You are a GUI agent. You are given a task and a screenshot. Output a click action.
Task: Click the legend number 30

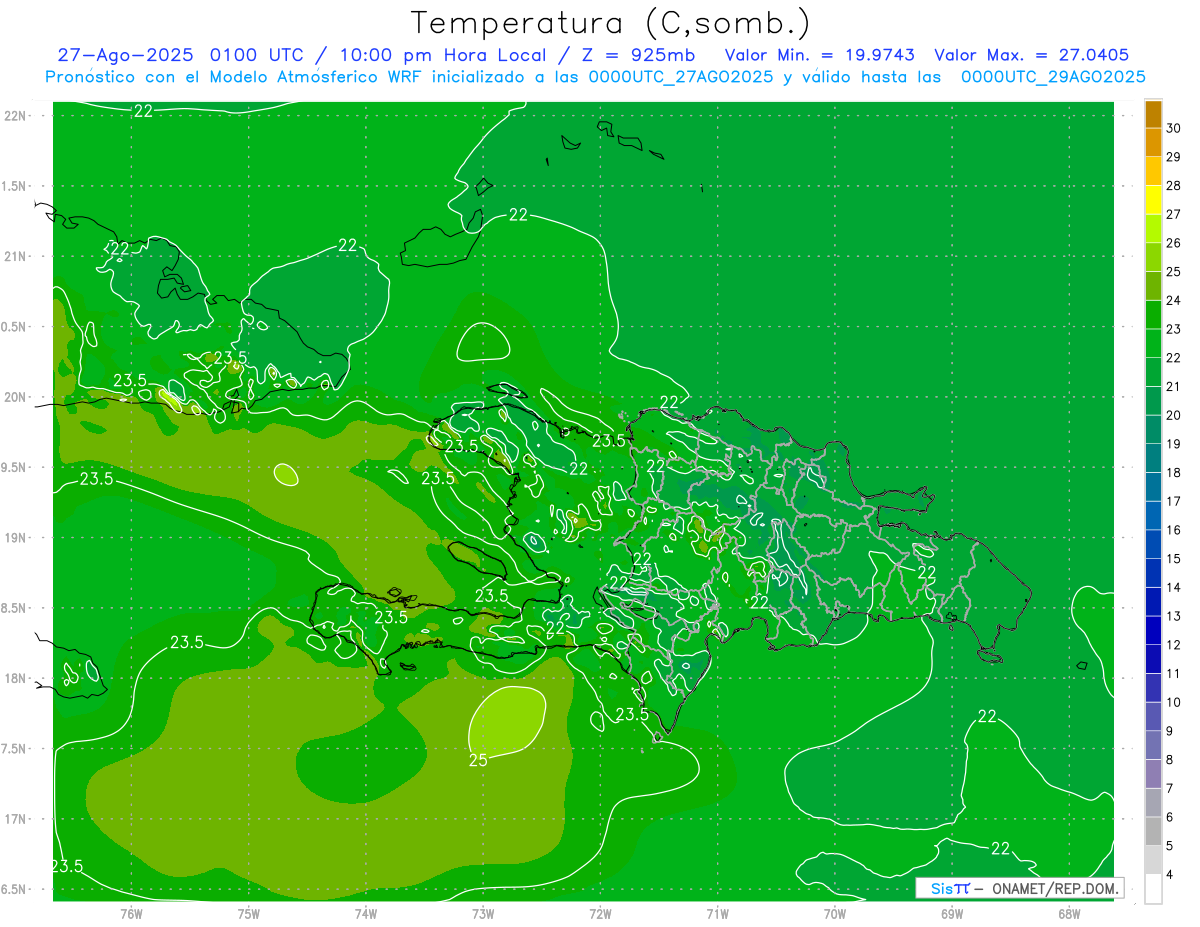coord(1174,128)
